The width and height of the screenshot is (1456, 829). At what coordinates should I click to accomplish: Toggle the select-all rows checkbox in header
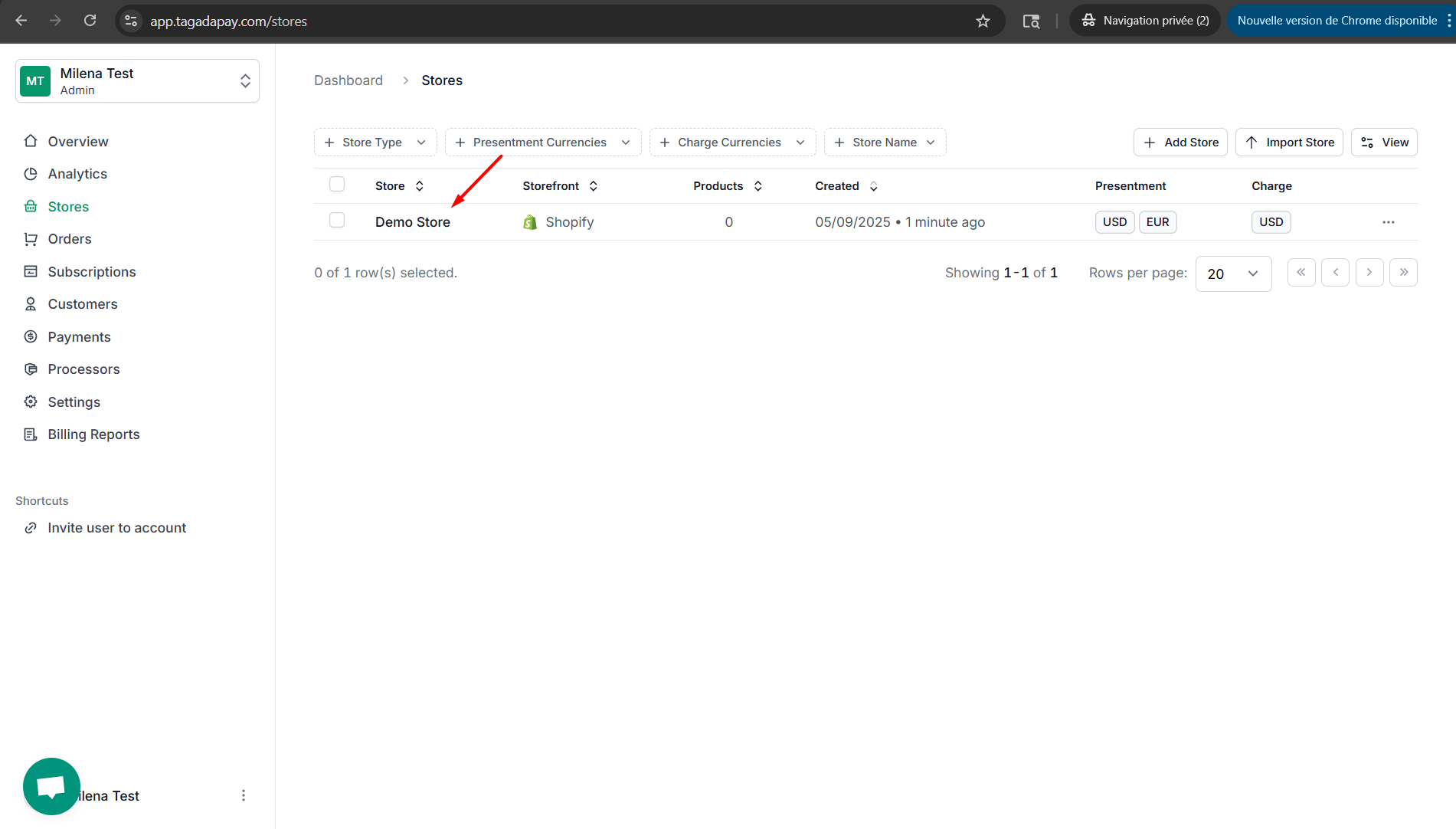pos(337,184)
